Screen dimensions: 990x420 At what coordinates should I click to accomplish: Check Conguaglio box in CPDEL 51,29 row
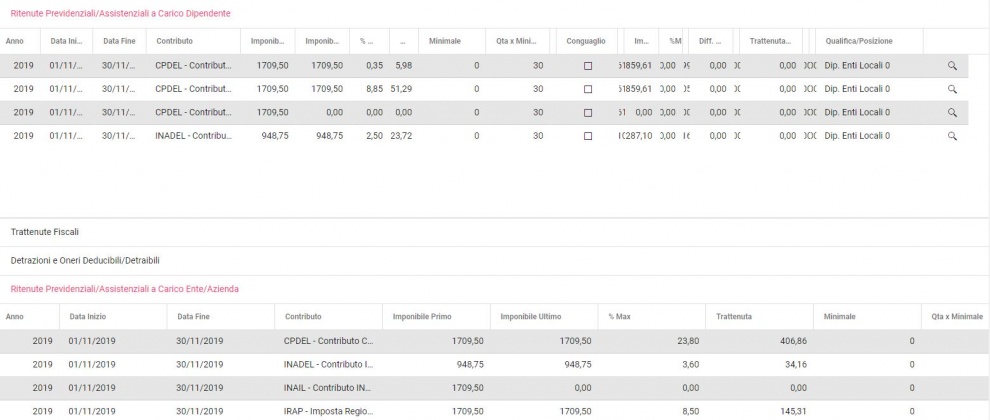587,89
